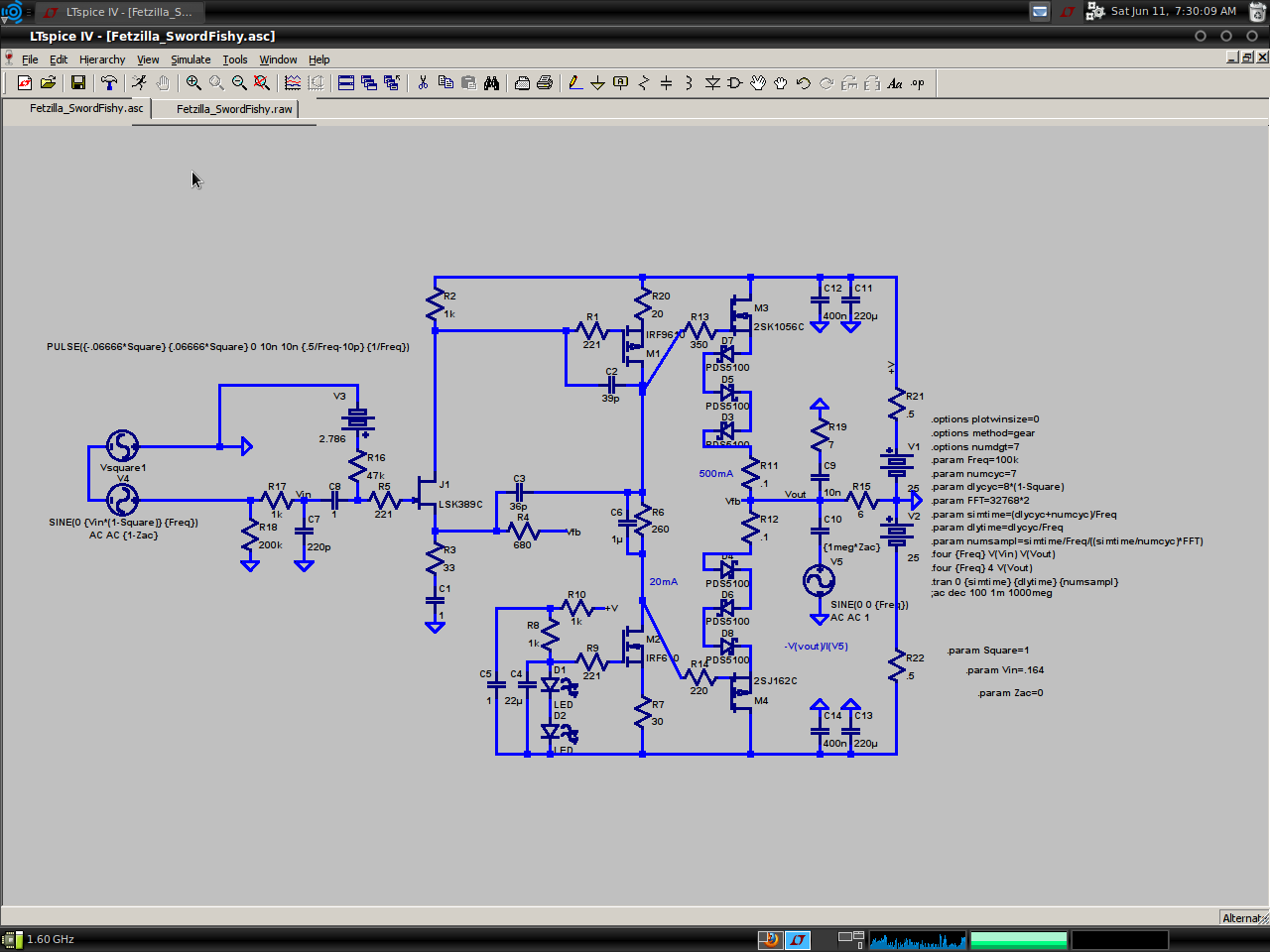Open the File menu
The image size is (1270, 952).
pyautogui.click(x=30, y=59)
